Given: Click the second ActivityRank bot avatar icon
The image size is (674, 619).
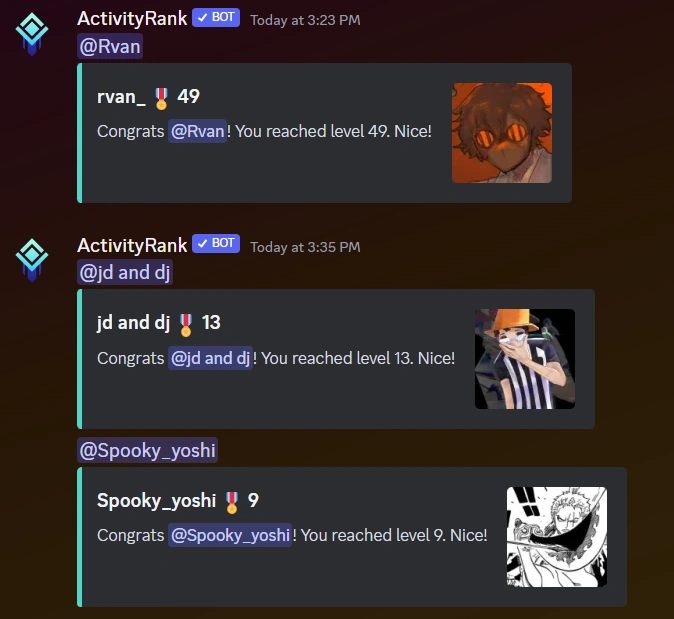Looking at the screenshot, I should click(32, 260).
